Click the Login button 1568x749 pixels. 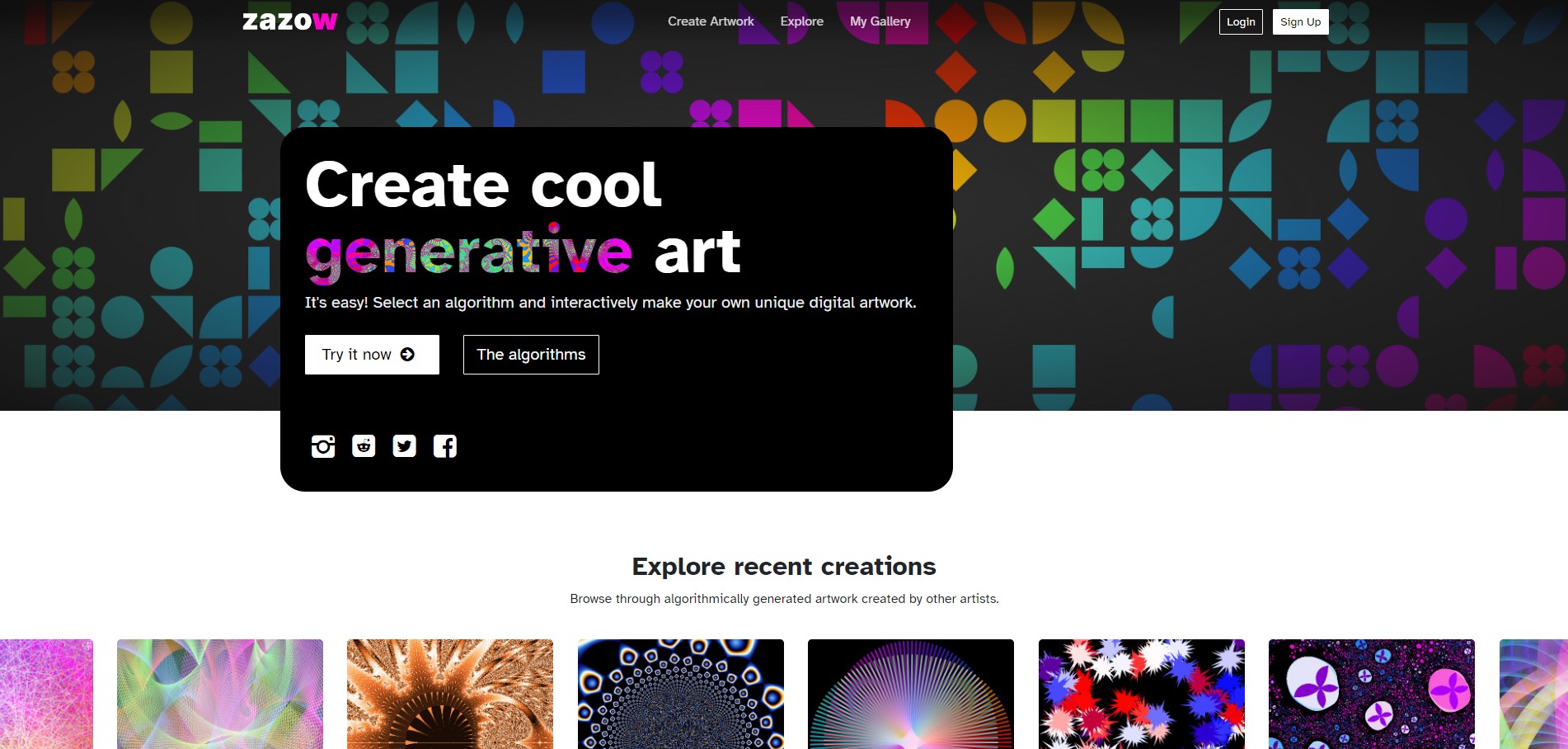click(x=1240, y=22)
